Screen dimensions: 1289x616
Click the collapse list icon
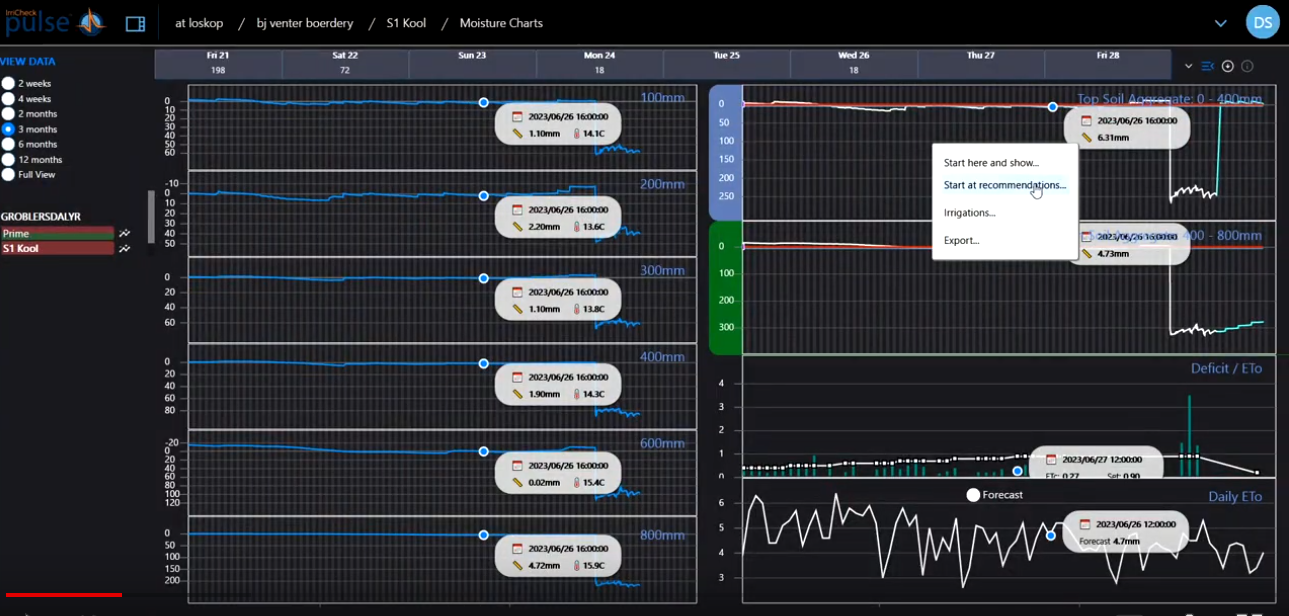coord(1208,66)
